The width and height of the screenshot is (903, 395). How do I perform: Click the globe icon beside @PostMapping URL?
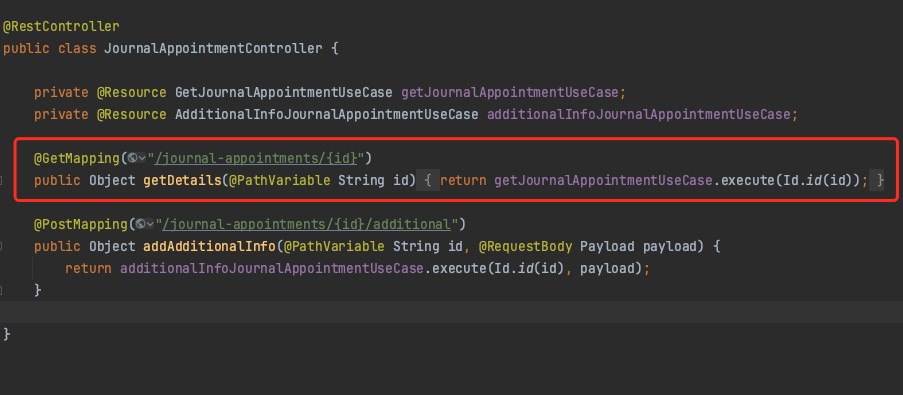point(140,224)
